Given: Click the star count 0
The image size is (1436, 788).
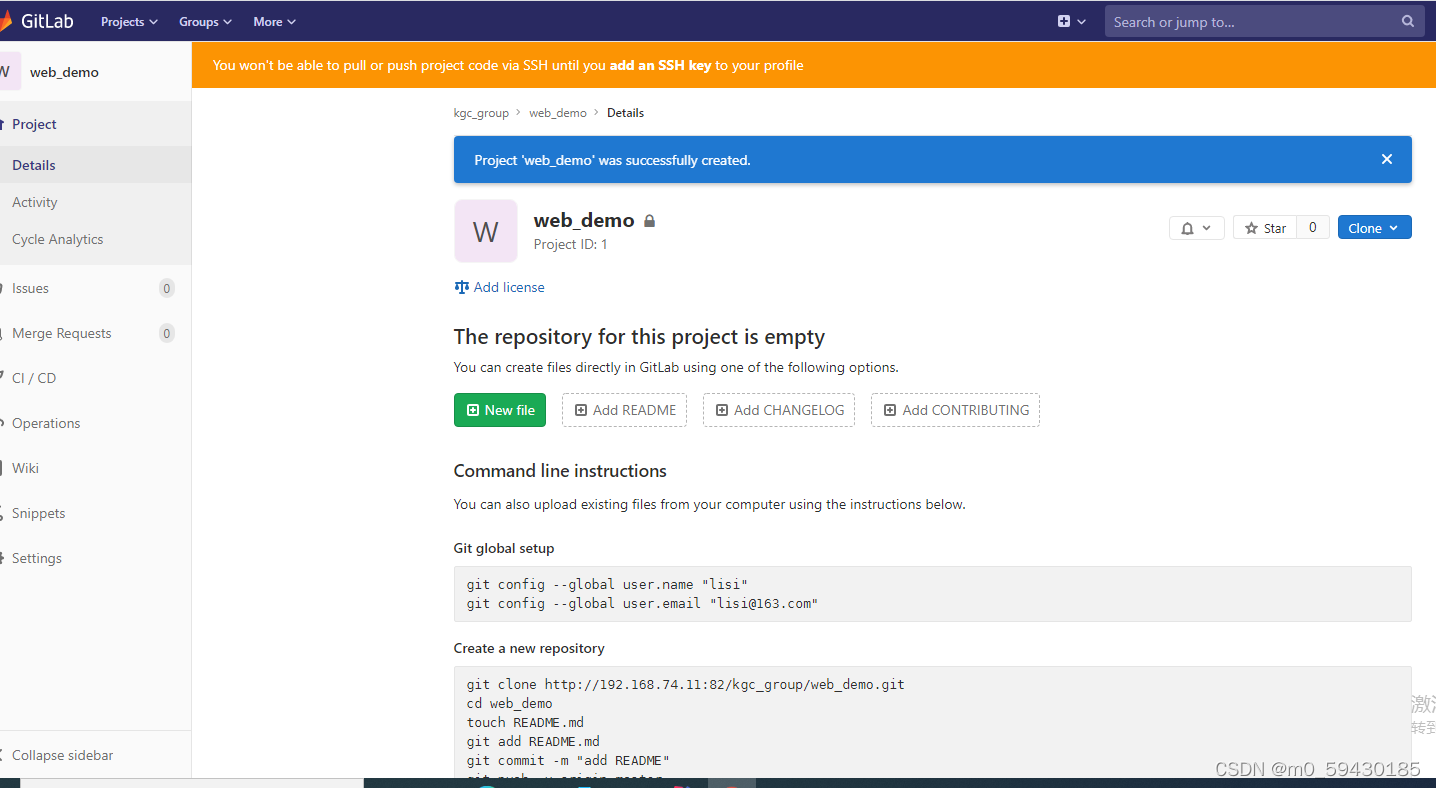Looking at the screenshot, I should click(1313, 227).
